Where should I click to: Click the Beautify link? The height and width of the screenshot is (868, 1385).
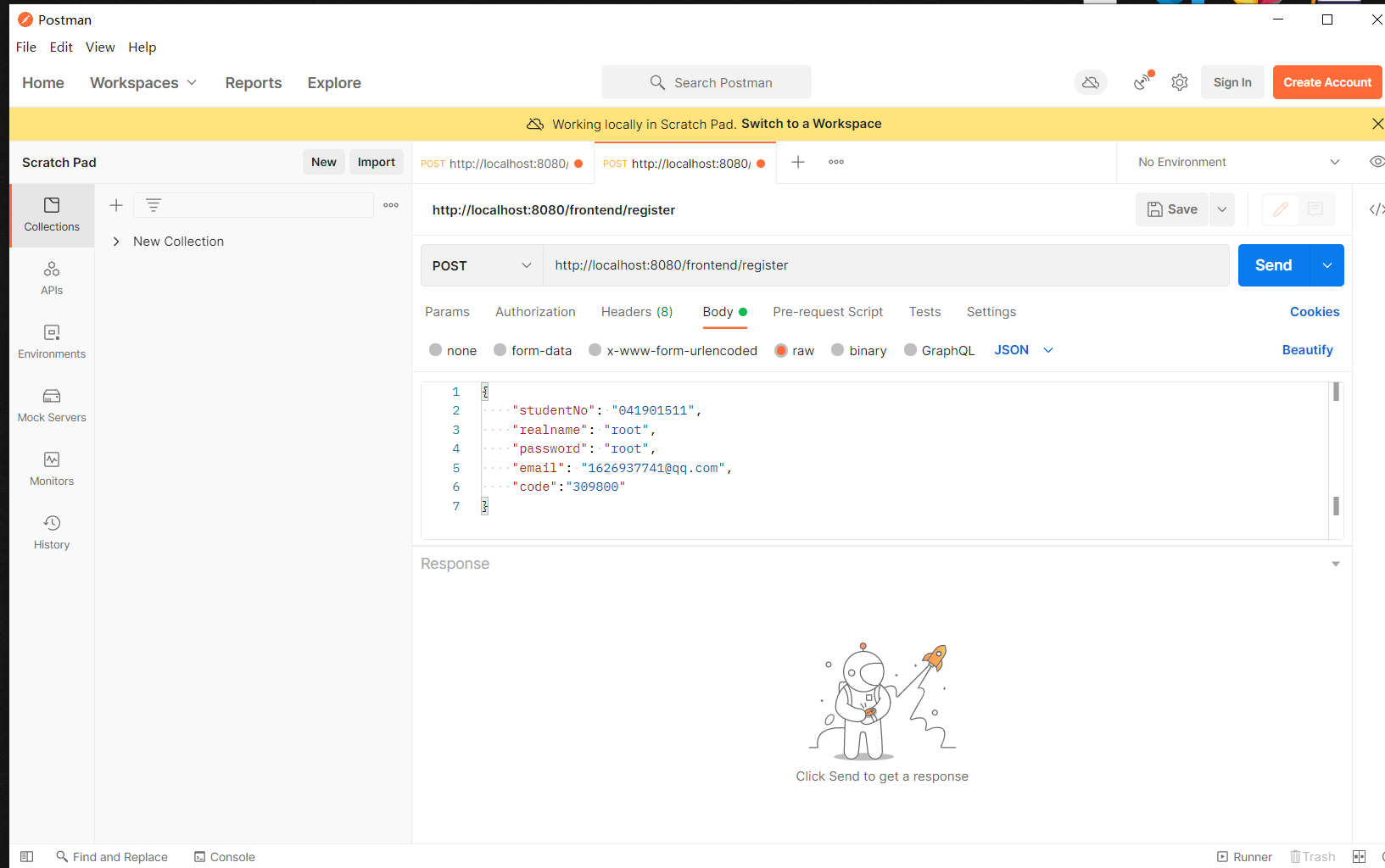click(x=1308, y=350)
